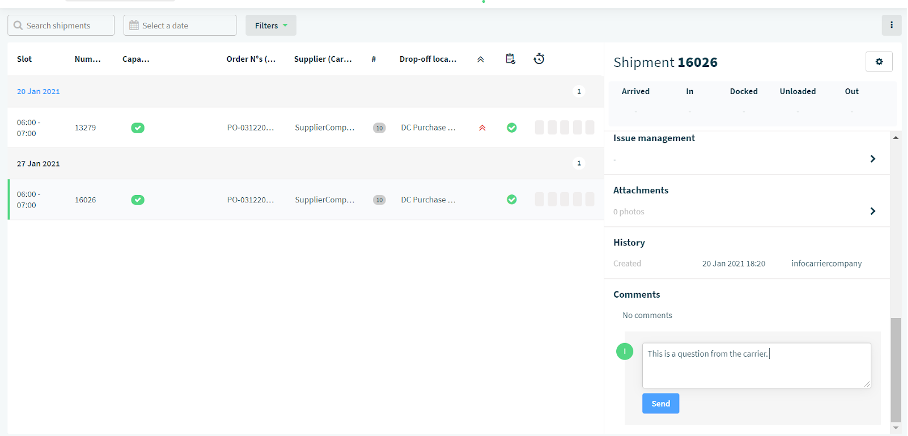Image resolution: width=908 pixels, height=436 pixels.
Task: Click the detail panel scrollbar thumb
Action: tap(896, 371)
